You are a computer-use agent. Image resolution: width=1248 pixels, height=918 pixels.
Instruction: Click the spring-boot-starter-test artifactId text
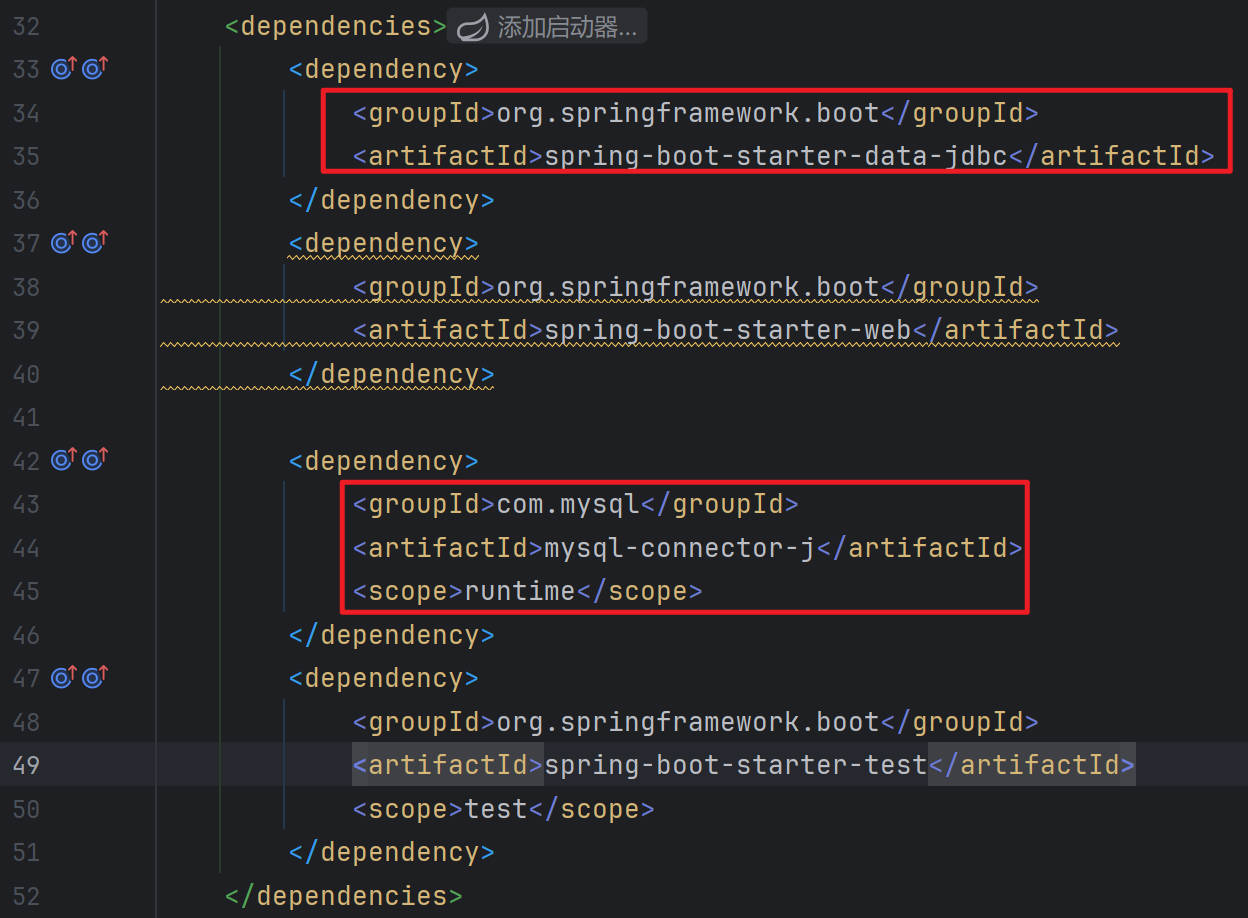pyautogui.click(x=735, y=765)
